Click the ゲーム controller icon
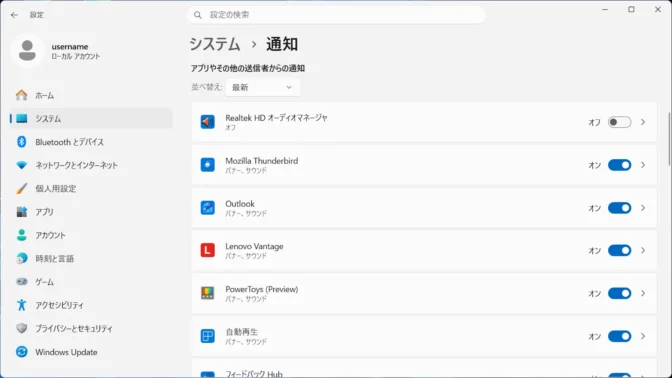672x378 pixels. (x=21, y=282)
